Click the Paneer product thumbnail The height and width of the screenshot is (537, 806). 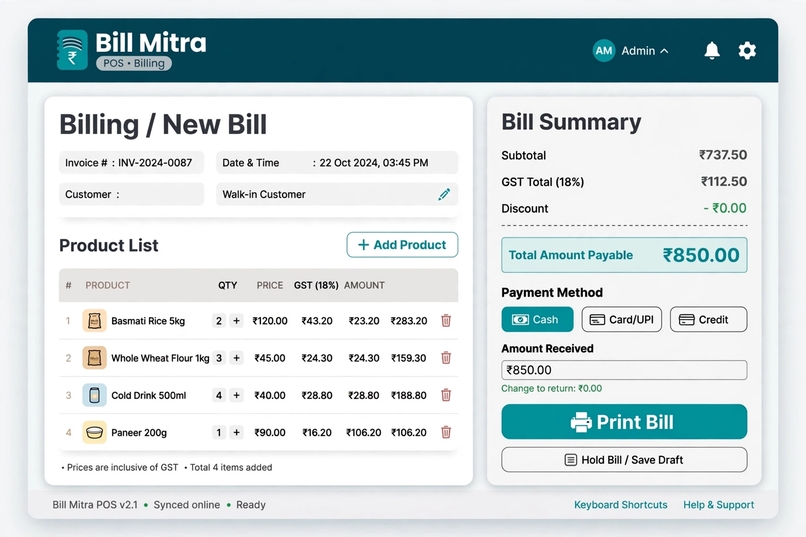pyautogui.click(x=94, y=432)
